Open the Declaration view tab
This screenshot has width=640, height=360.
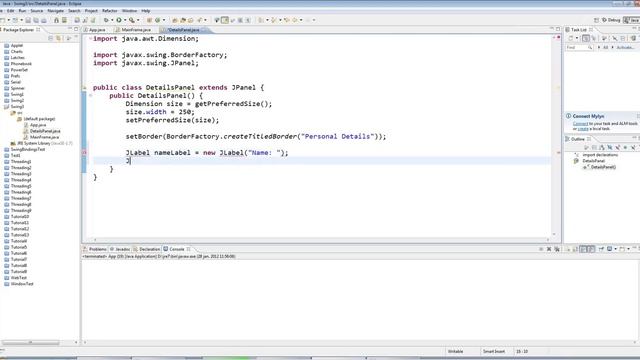[x=147, y=249]
